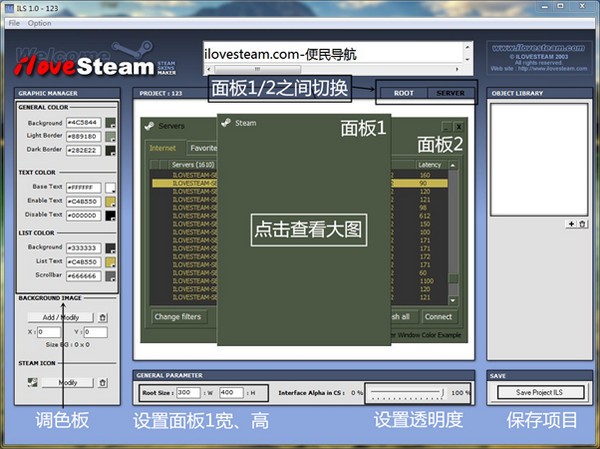Delete background image with trash icon
The height and width of the screenshot is (449, 600).
point(103,317)
